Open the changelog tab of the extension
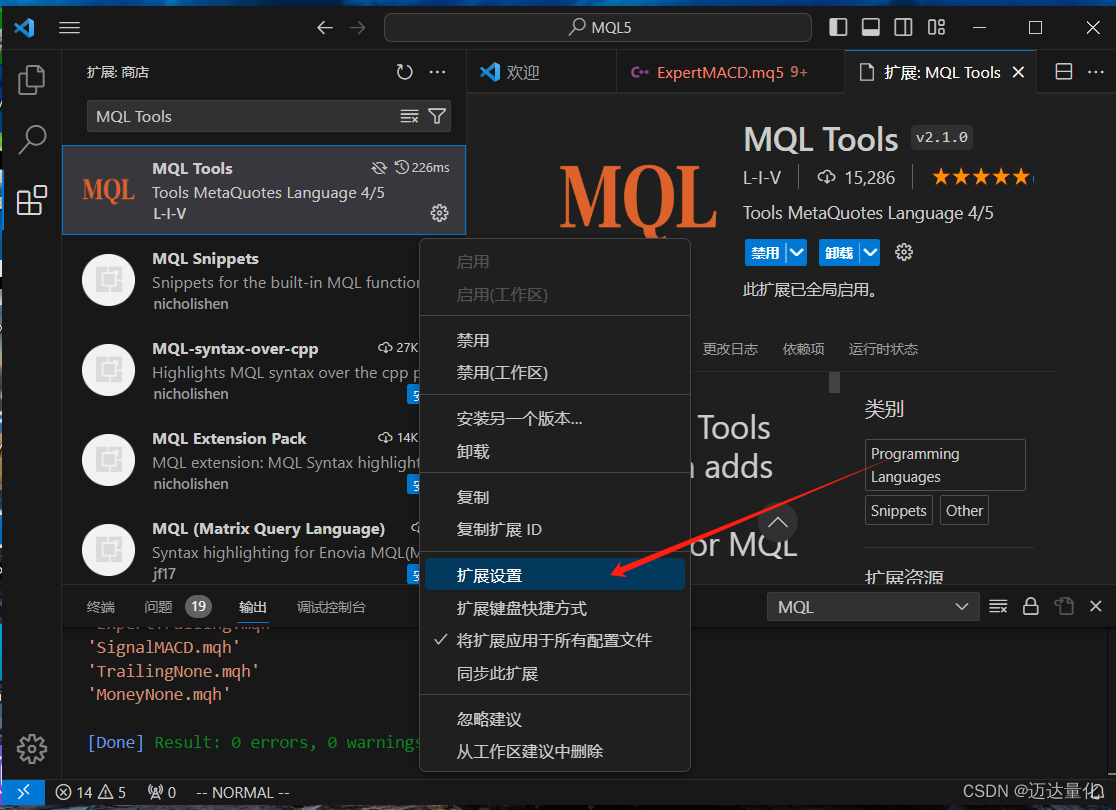 (730, 349)
